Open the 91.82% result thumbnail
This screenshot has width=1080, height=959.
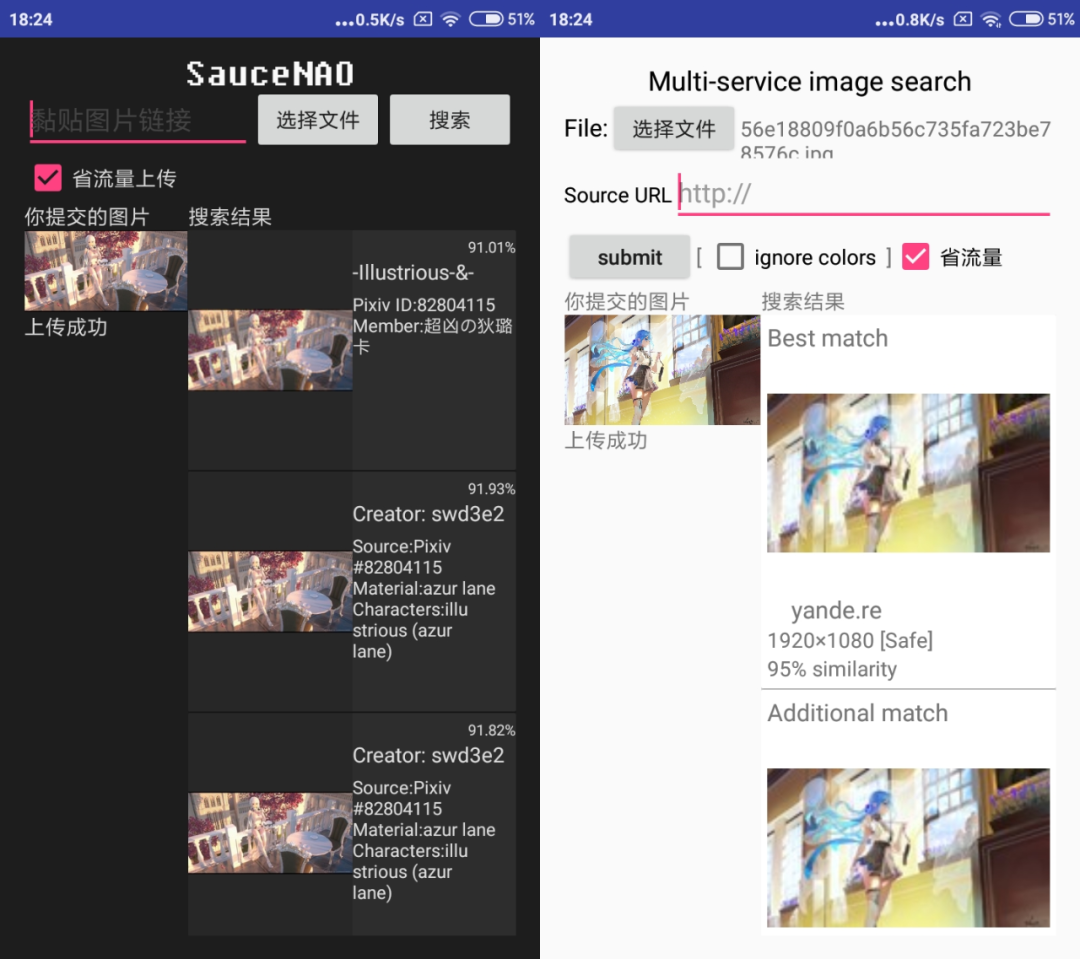pyautogui.click(x=270, y=833)
